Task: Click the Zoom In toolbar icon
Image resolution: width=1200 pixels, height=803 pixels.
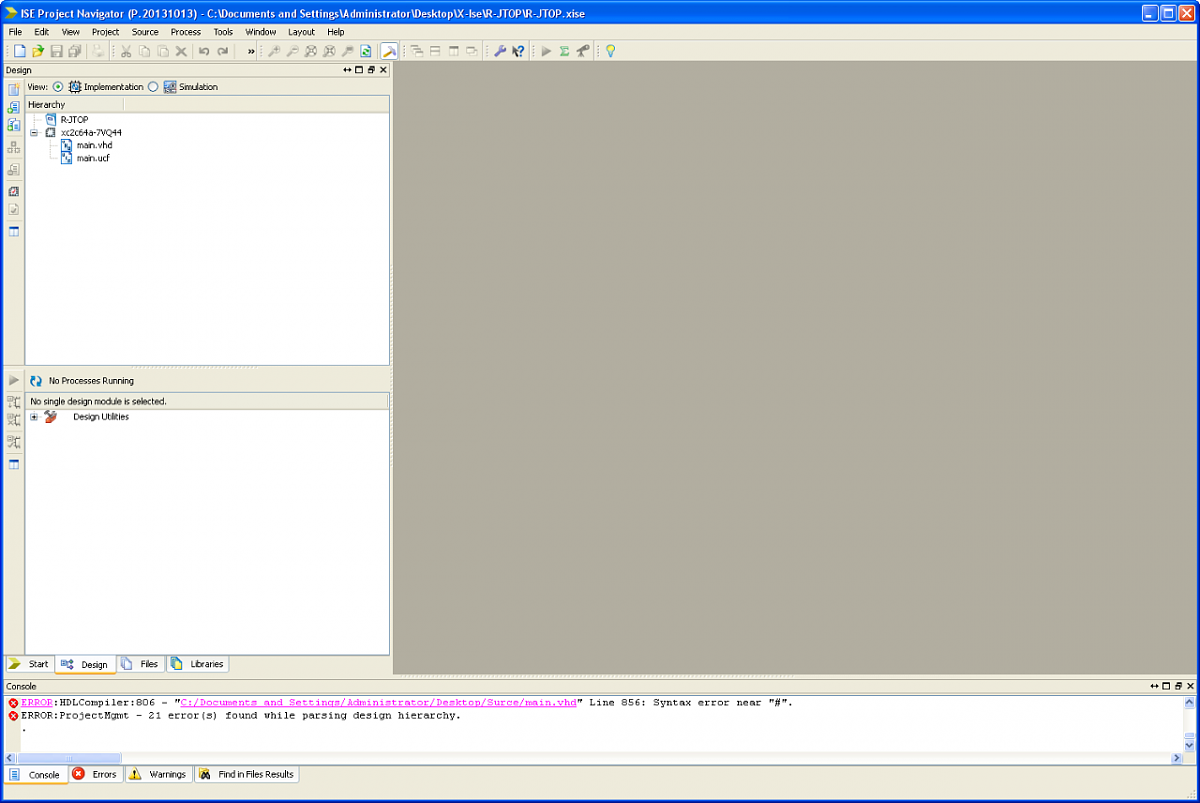Action: tap(275, 50)
